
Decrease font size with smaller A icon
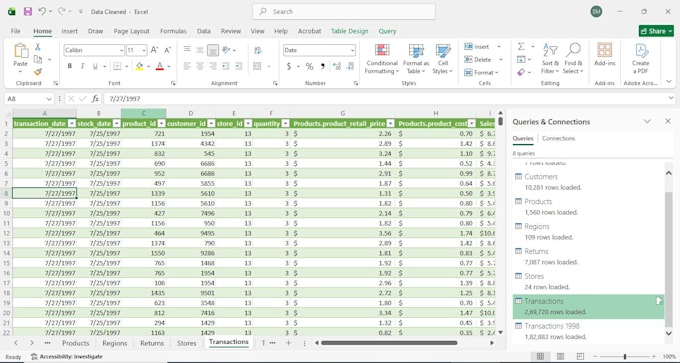click(167, 50)
